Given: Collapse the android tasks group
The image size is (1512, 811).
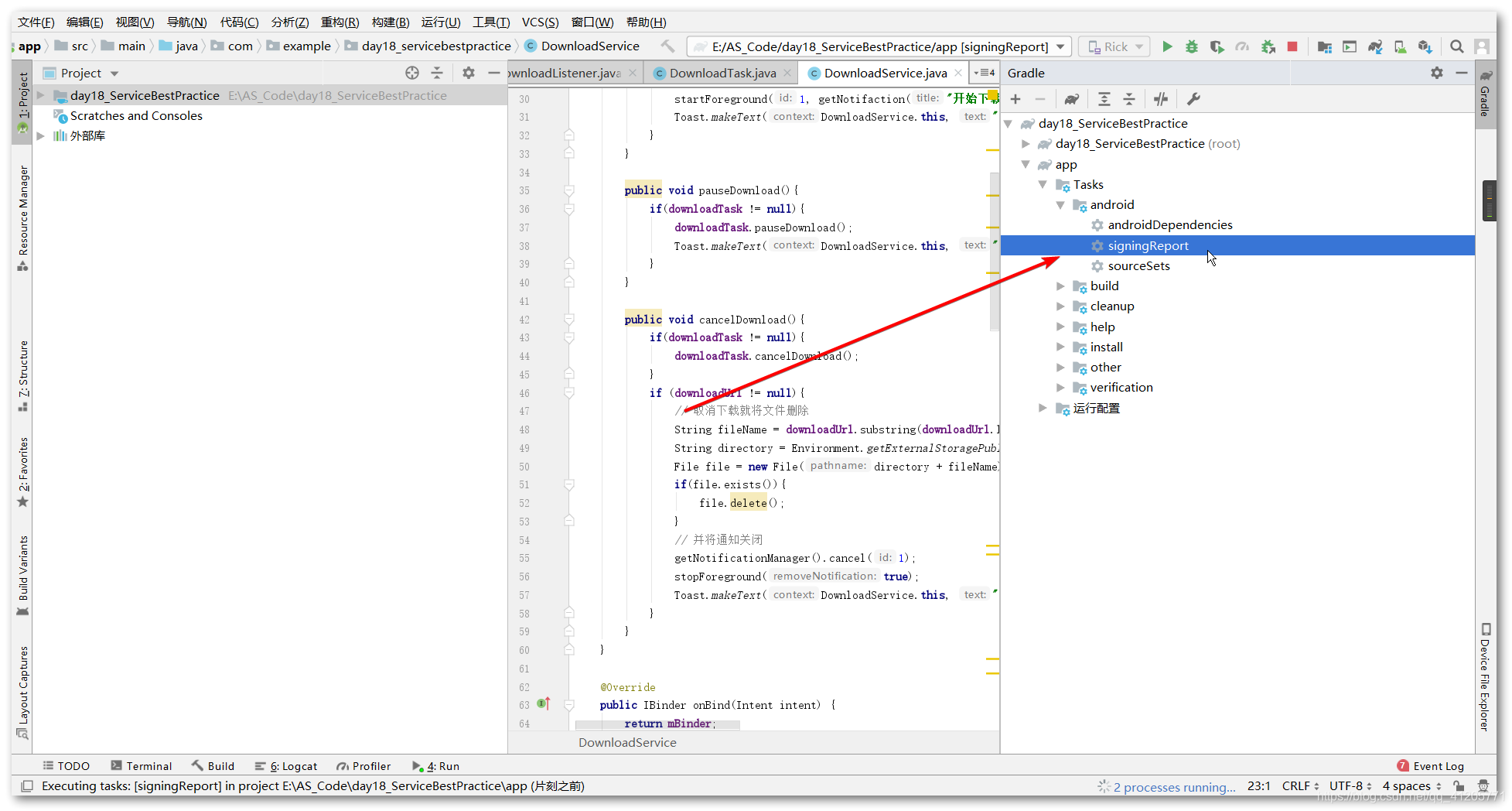Looking at the screenshot, I should [1060, 205].
